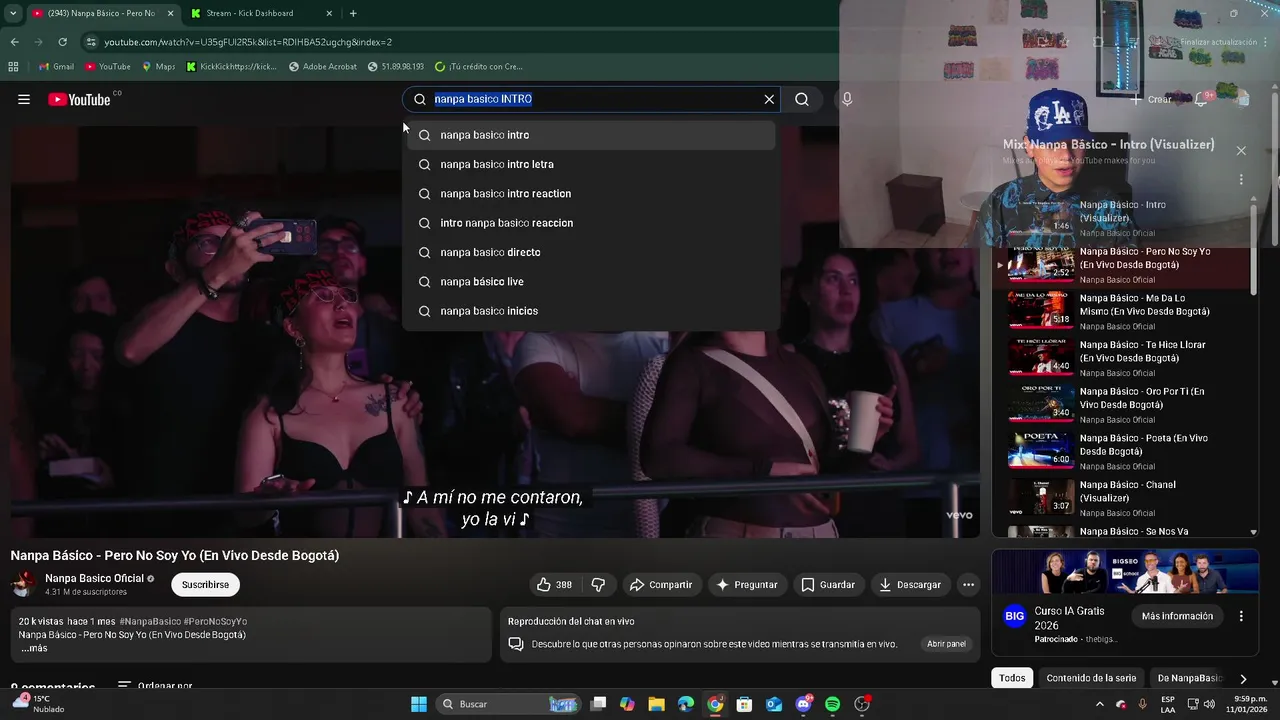Go back with the browser back arrow
Image resolution: width=1280 pixels, height=720 pixels.
click(x=14, y=42)
